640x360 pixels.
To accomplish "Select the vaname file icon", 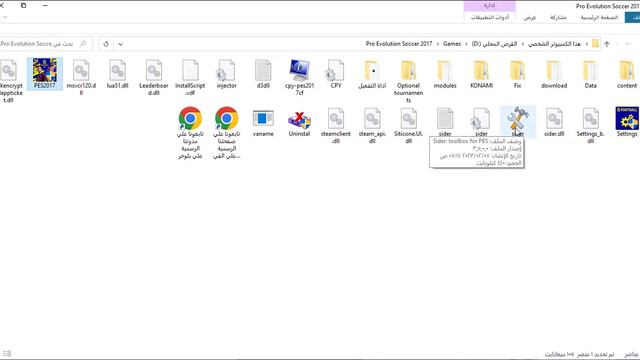I will (263, 122).
